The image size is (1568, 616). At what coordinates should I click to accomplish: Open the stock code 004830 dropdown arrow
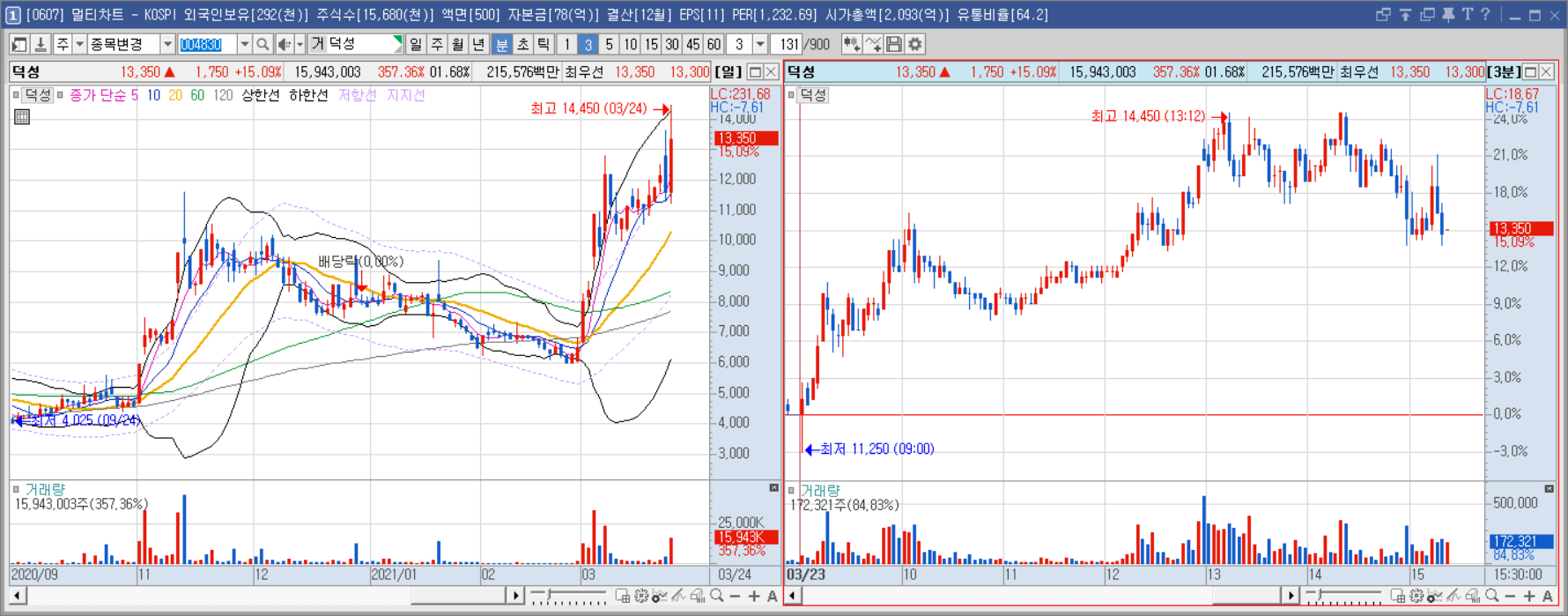point(245,44)
